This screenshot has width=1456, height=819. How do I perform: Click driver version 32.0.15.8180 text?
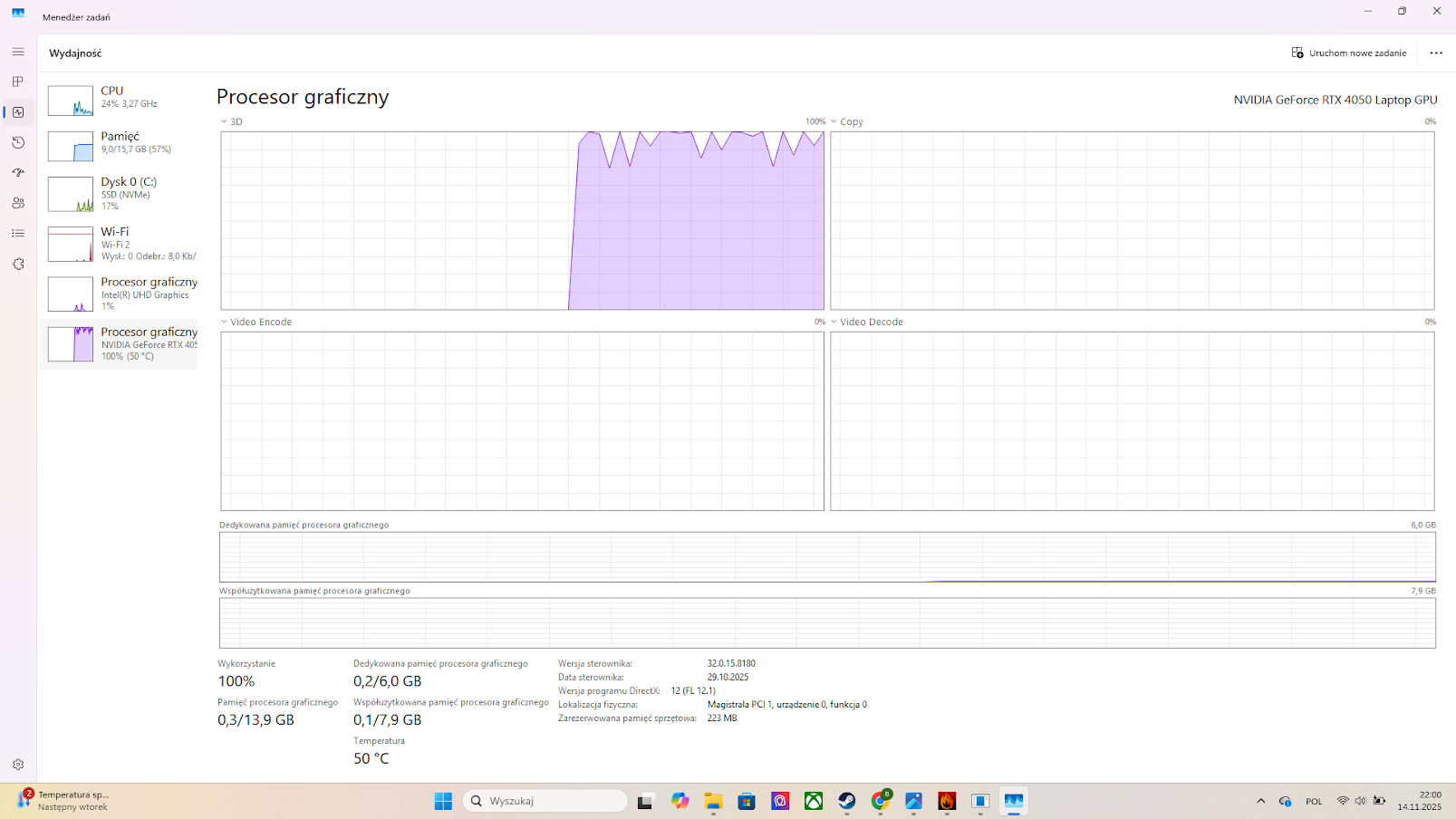pos(731,663)
